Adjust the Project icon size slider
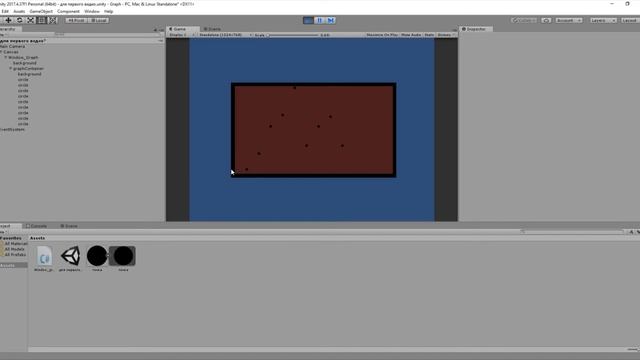 (632, 350)
